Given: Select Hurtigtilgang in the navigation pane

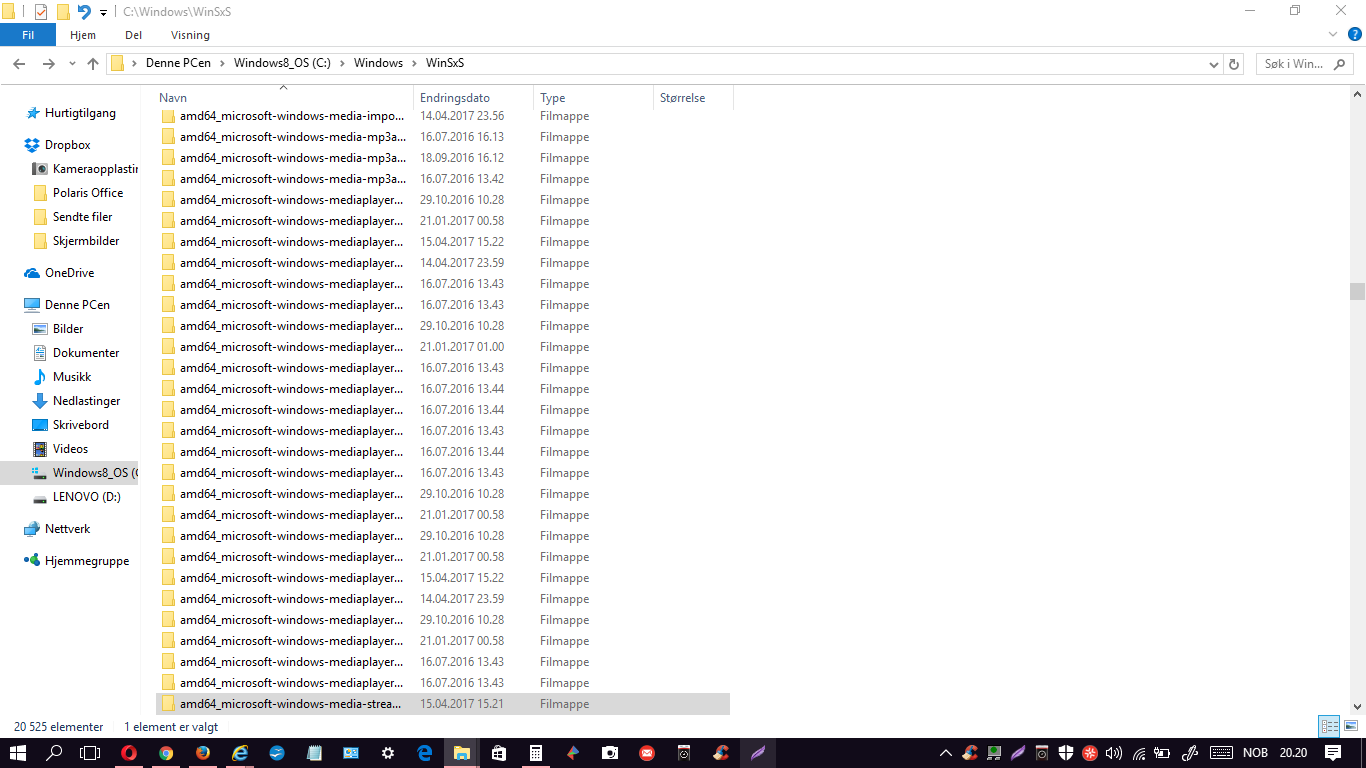Looking at the screenshot, I should 70,113.
